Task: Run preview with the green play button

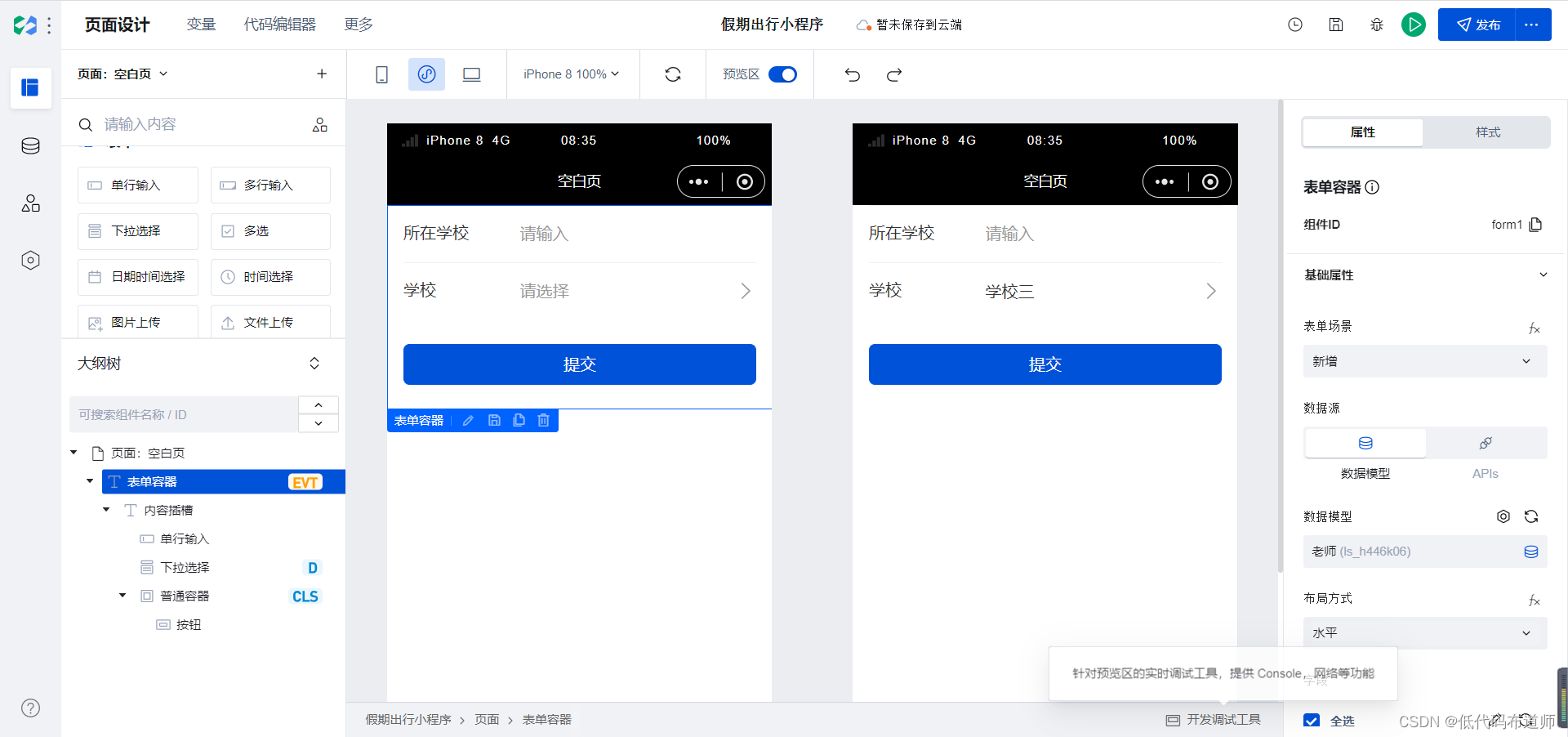Action: click(x=1414, y=25)
